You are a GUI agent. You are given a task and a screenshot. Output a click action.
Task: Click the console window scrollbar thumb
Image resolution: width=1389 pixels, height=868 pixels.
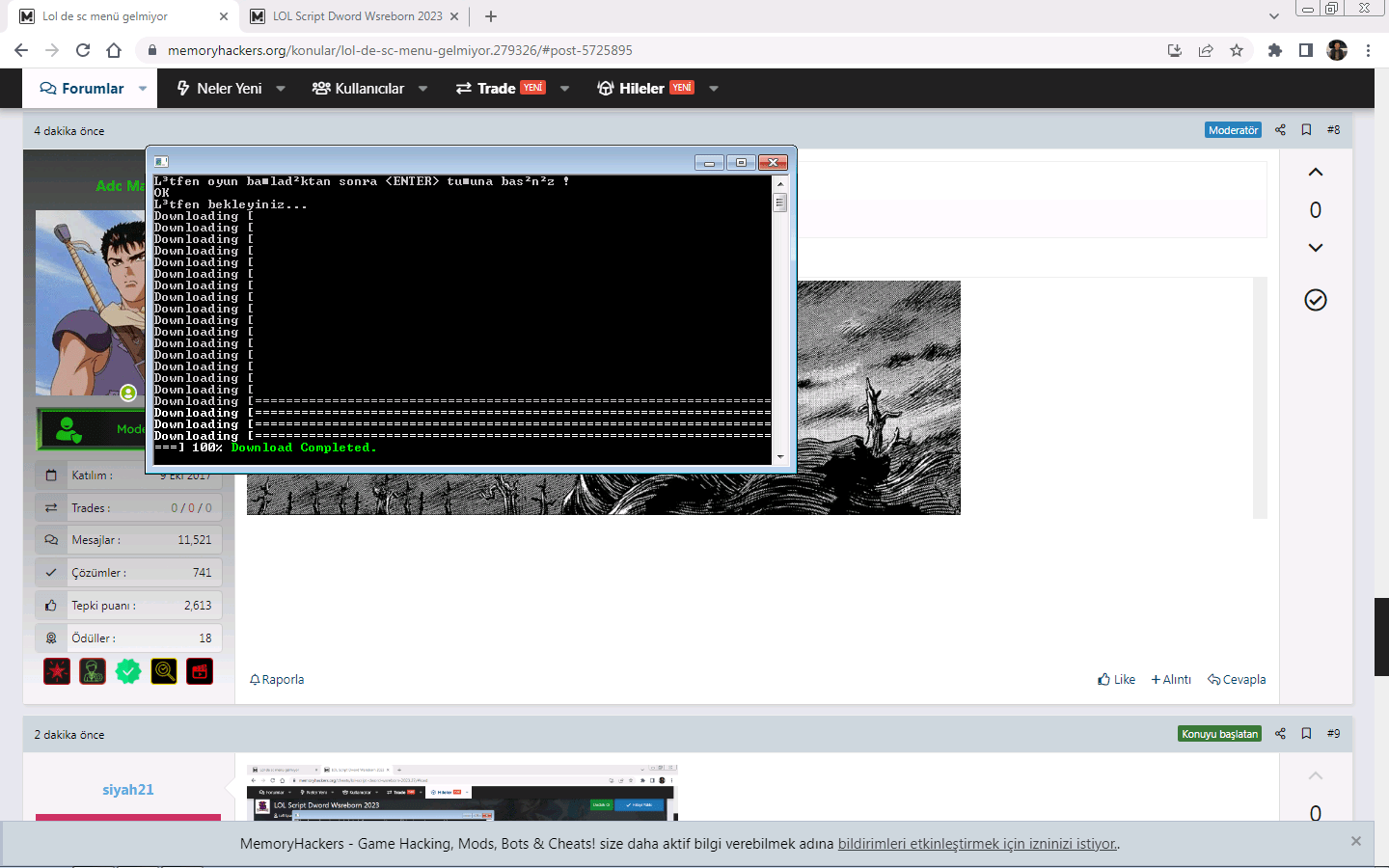(780, 203)
